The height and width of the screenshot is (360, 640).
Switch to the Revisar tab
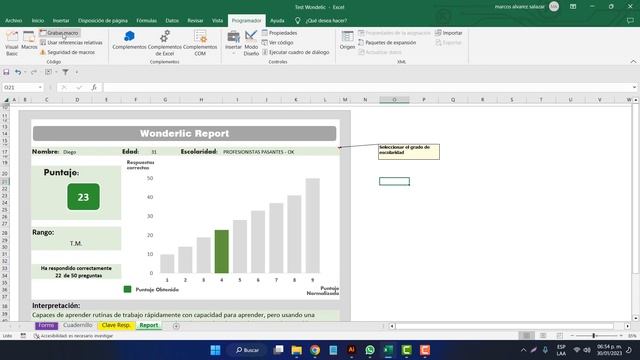point(195,20)
